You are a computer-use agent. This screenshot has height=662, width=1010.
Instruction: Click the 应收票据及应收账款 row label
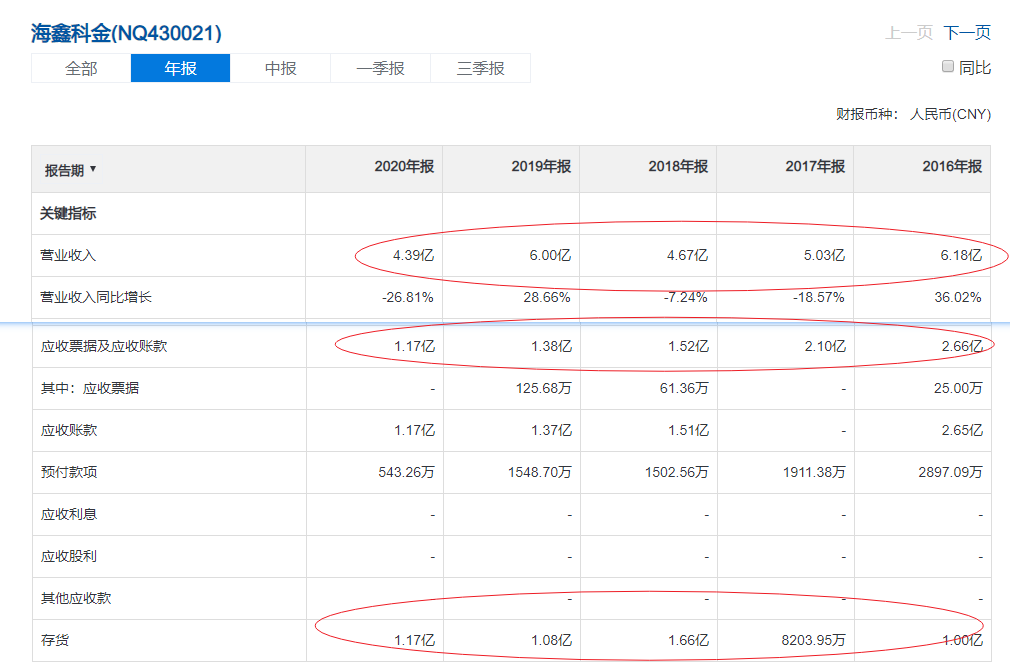coord(104,346)
